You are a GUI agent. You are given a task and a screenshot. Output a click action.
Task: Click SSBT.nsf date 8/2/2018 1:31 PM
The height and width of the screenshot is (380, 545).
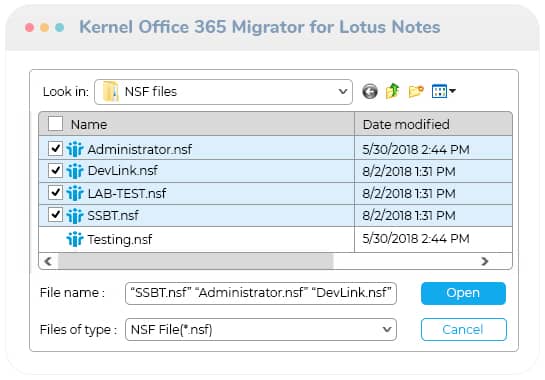click(x=409, y=216)
